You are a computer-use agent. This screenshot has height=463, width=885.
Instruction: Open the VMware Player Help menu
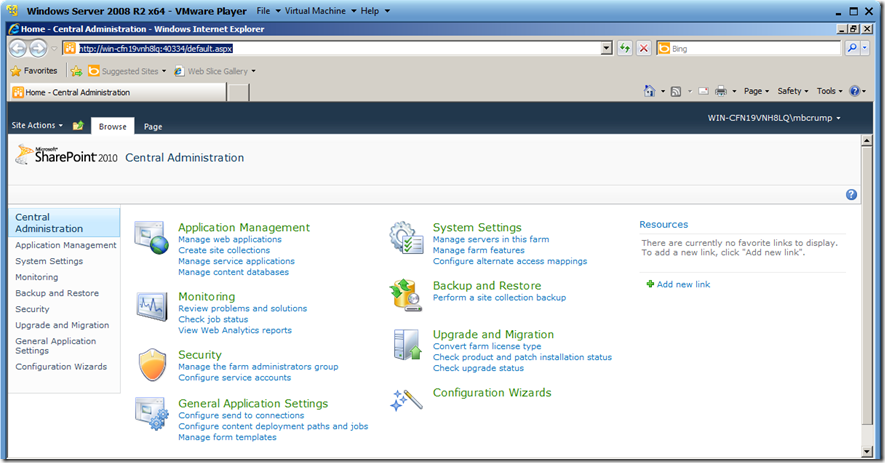375,11
